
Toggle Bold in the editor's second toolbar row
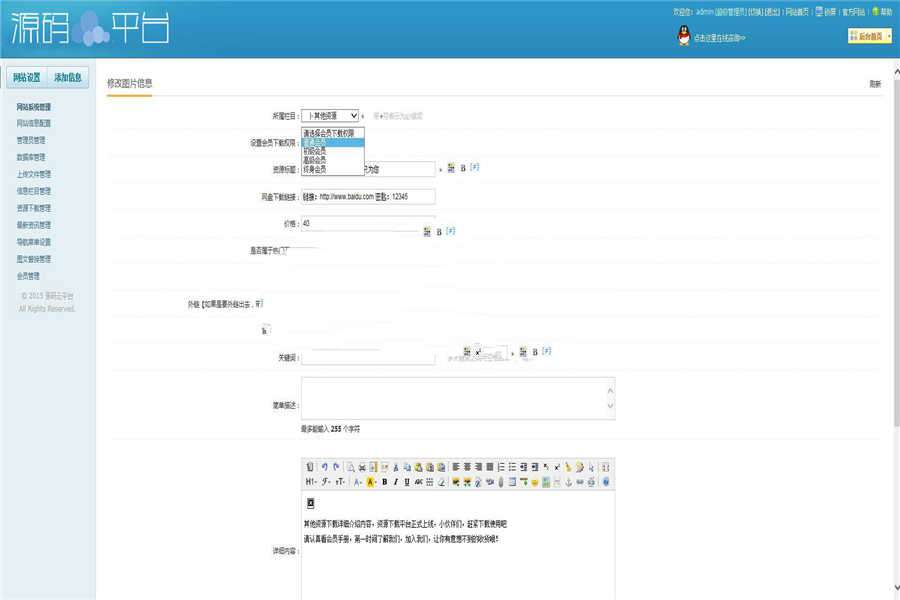tap(385, 482)
